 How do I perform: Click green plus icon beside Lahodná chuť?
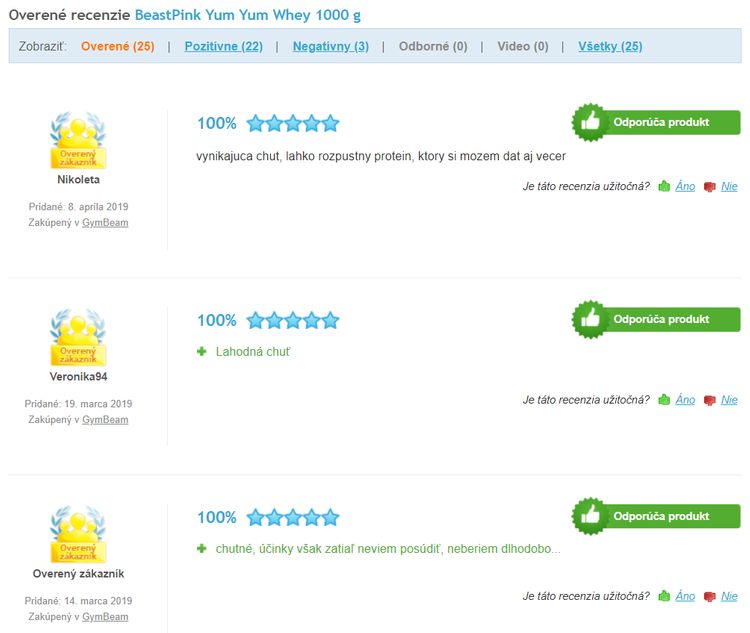[x=201, y=352]
